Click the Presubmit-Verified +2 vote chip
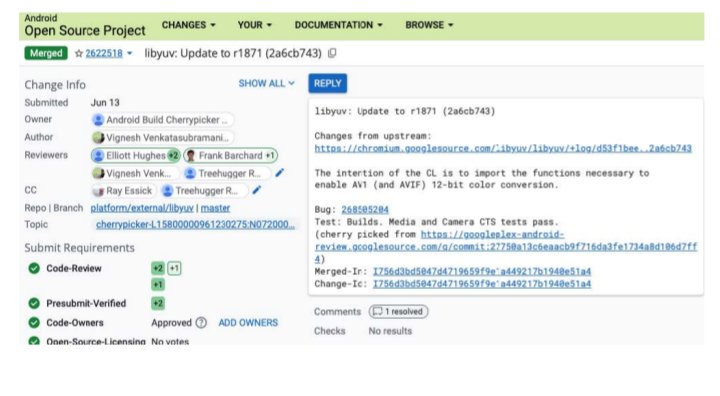The height and width of the screenshot is (396, 720). coord(158,303)
